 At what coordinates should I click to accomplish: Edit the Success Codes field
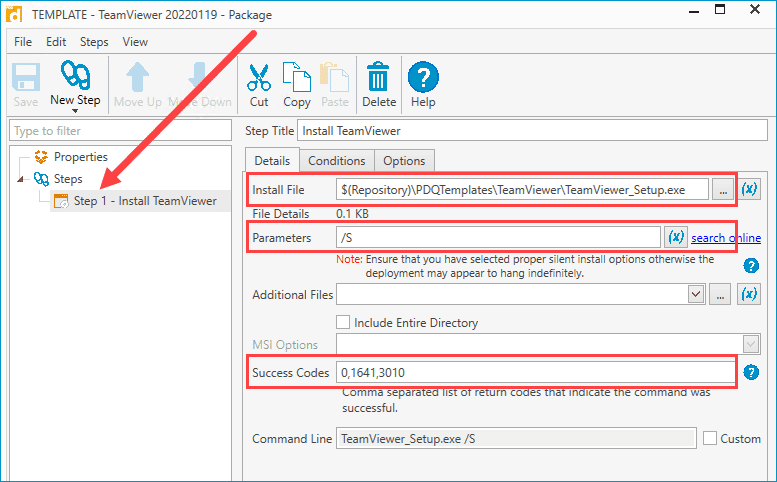coord(536,372)
